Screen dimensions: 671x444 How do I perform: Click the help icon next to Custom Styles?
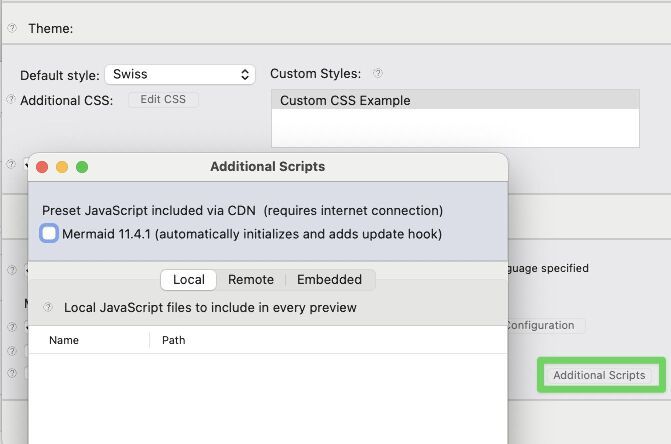click(x=378, y=73)
